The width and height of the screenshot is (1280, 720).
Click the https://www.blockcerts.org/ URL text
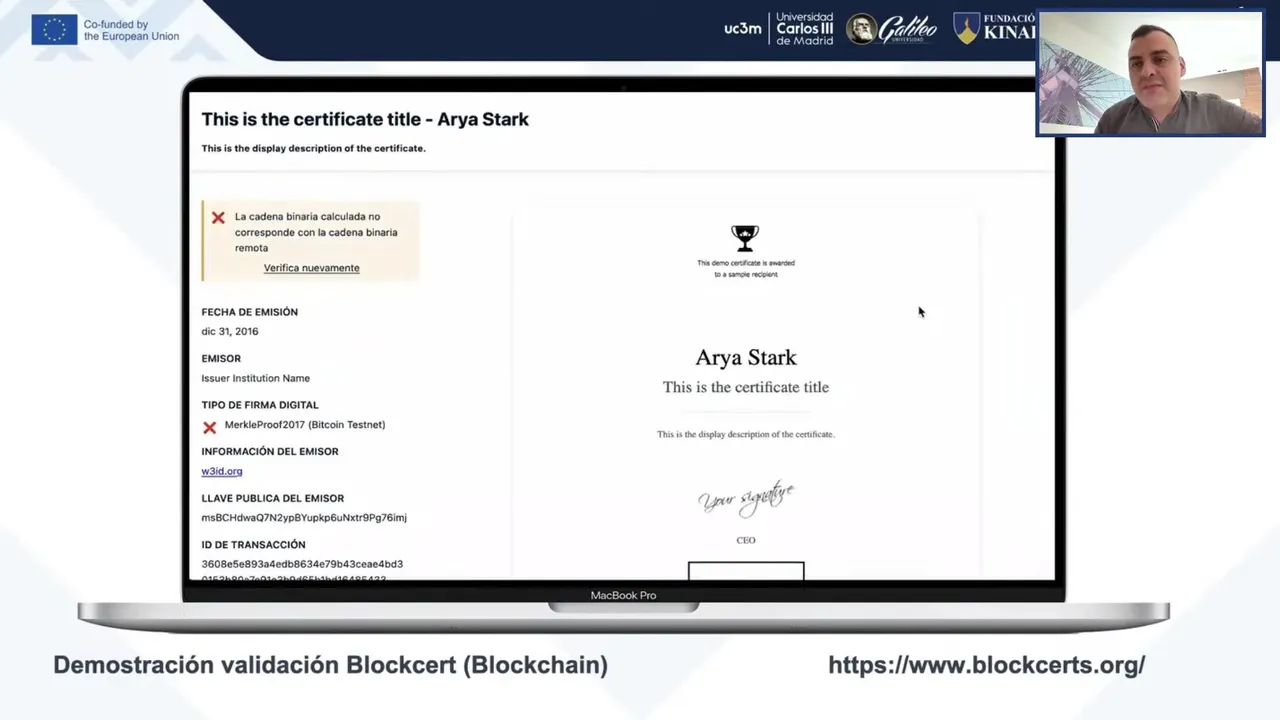click(986, 665)
